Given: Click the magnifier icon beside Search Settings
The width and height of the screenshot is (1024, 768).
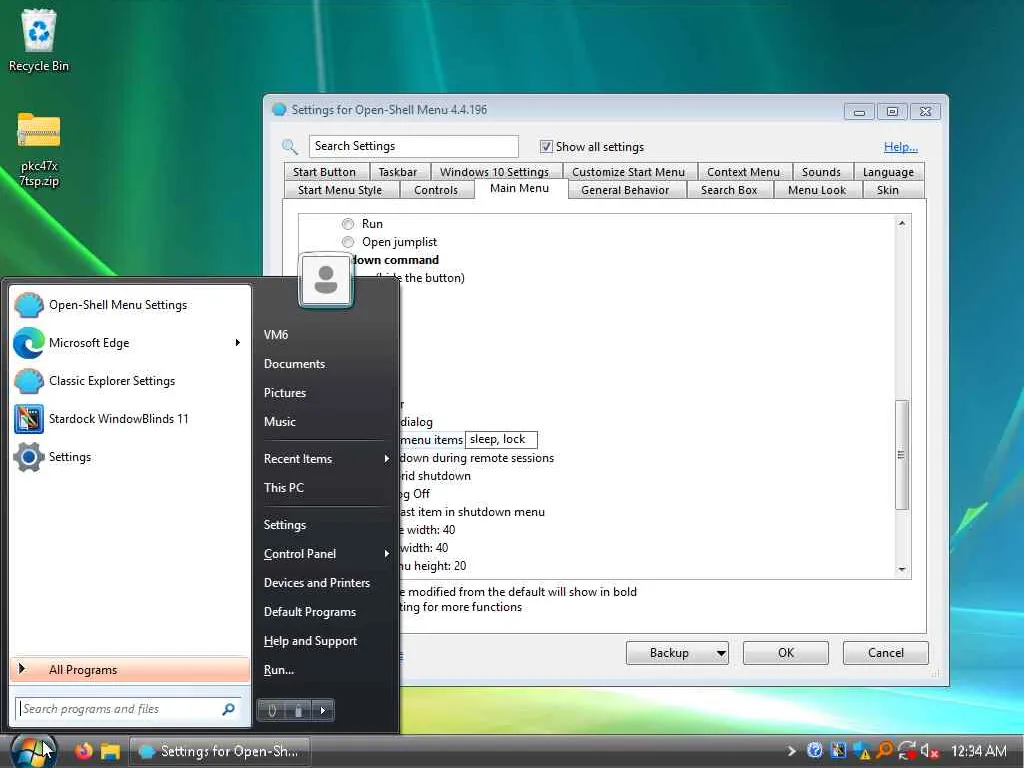Looking at the screenshot, I should pos(290,147).
